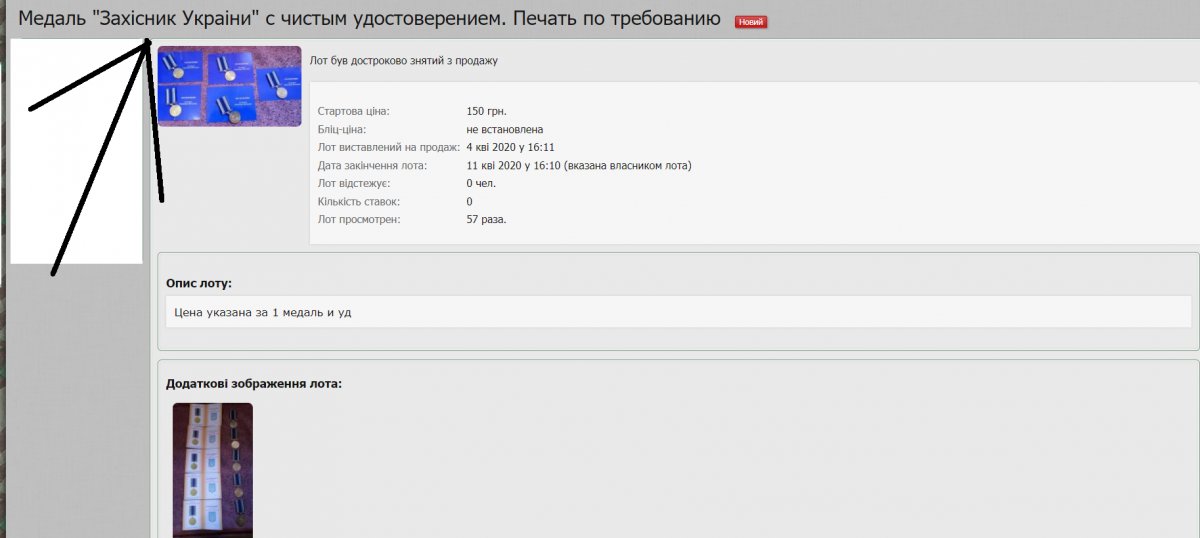Click the listing date "4 кві 2020 у 16:11"
The height and width of the screenshot is (538, 1200).
click(510, 147)
